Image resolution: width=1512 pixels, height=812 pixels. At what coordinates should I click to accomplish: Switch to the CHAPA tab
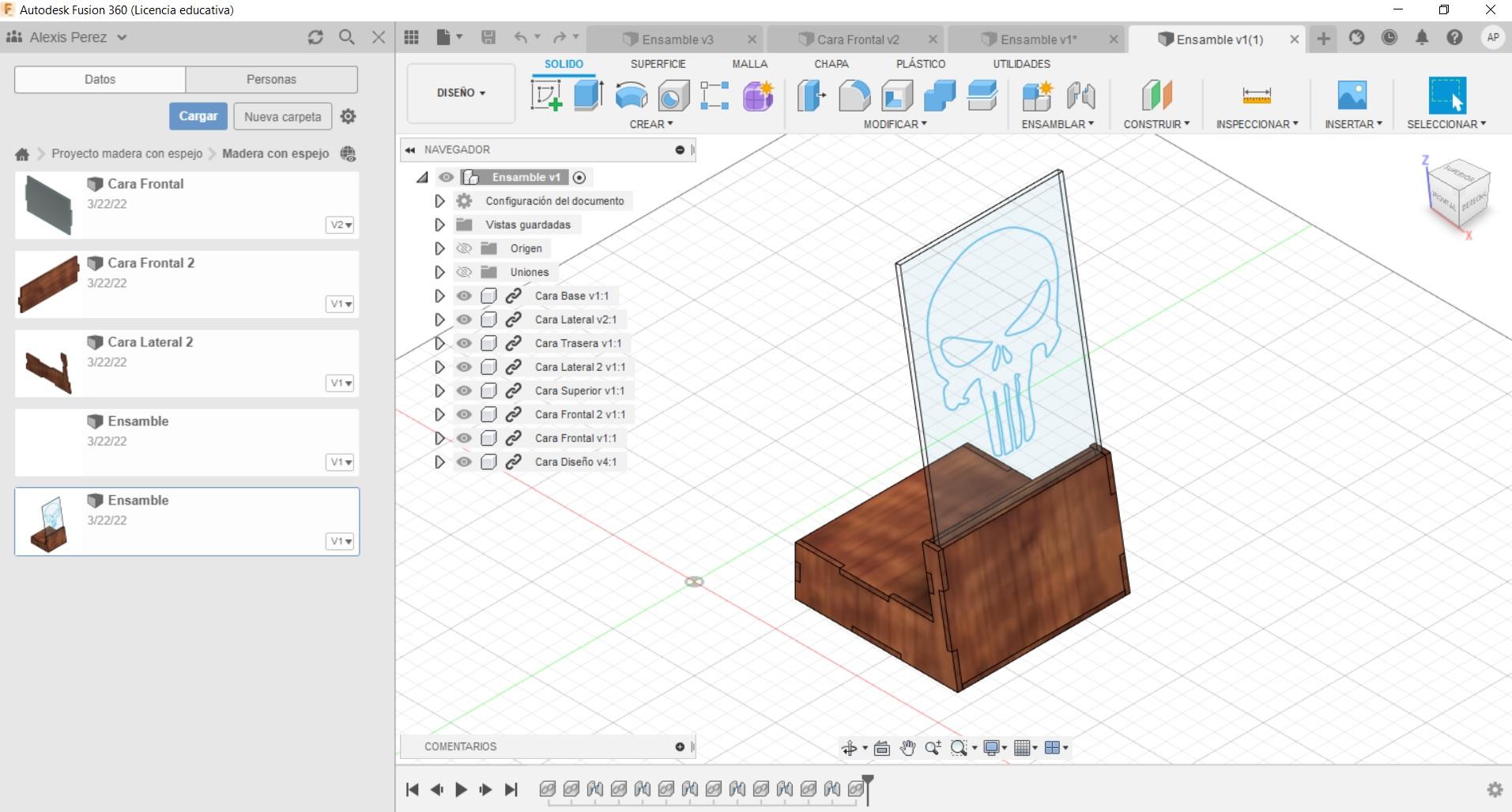pyautogui.click(x=831, y=64)
